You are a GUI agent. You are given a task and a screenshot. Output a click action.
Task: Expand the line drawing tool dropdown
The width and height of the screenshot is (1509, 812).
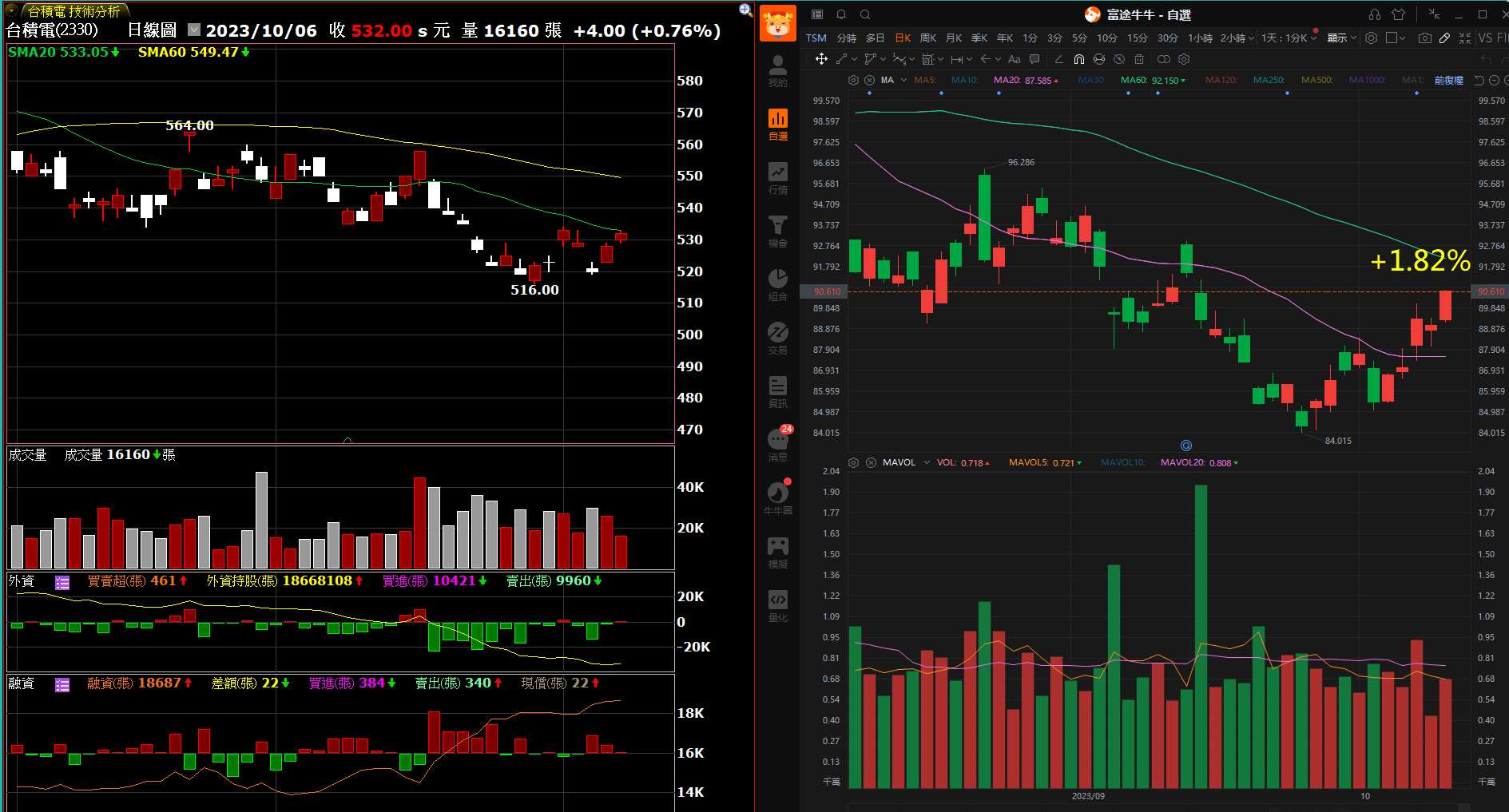coord(855,59)
